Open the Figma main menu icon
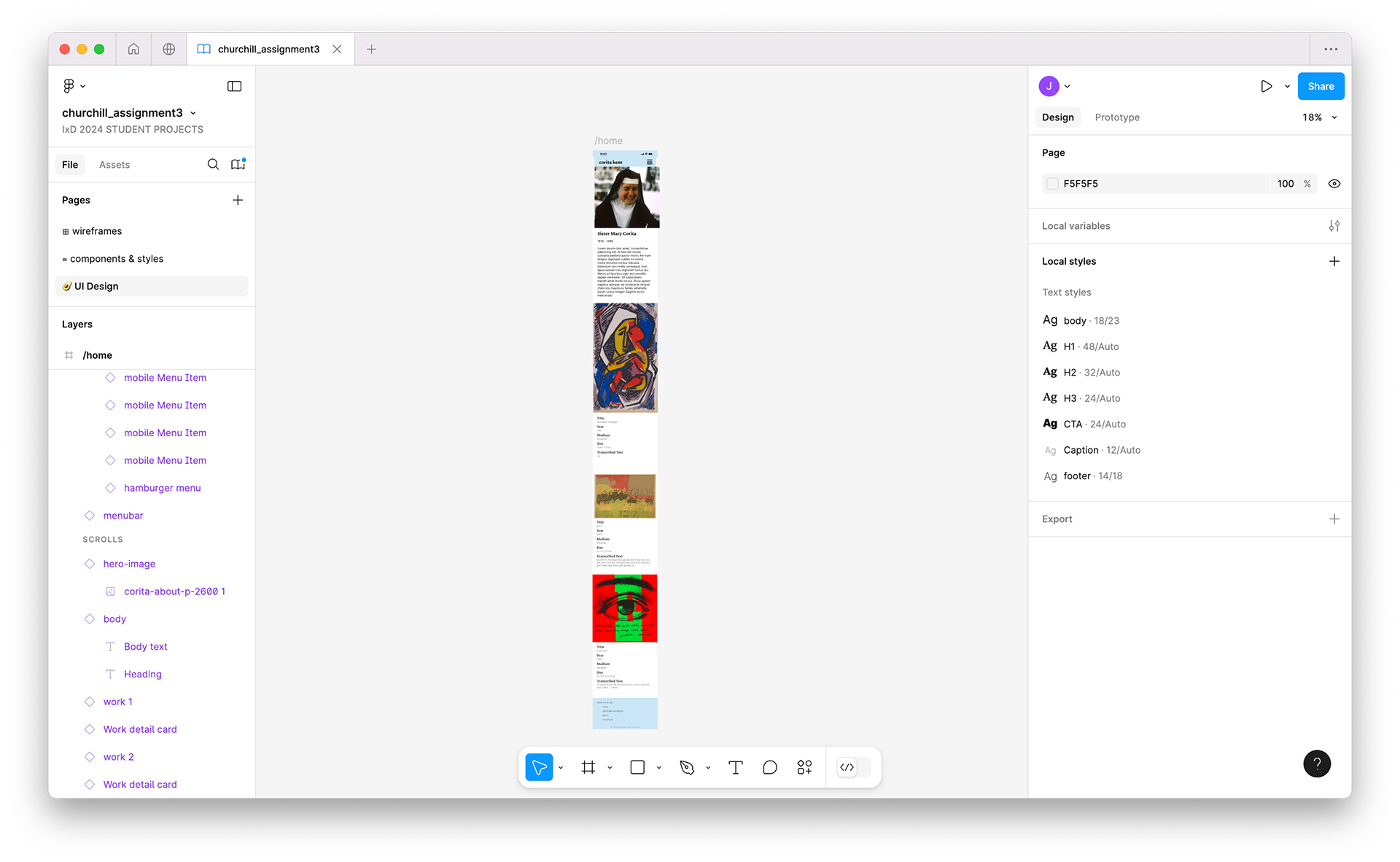Viewport: 1400px width, 862px height. click(x=69, y=86)
